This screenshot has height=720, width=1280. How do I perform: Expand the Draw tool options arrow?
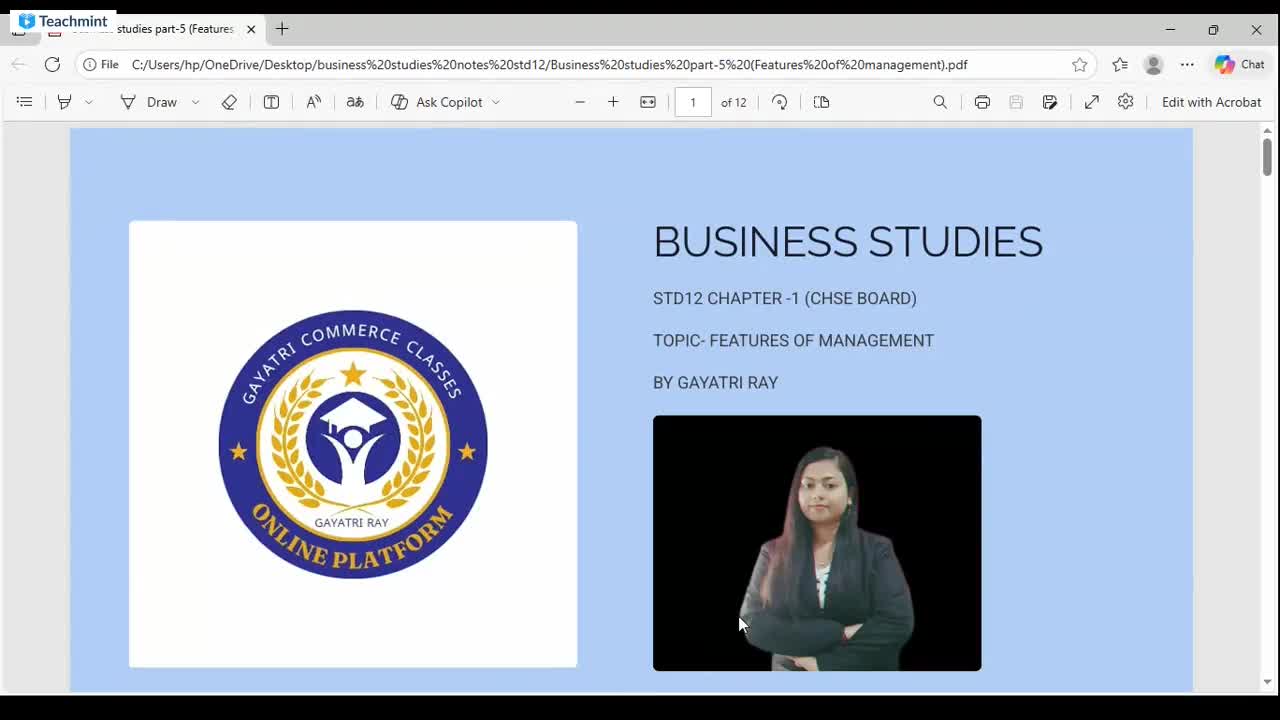coord(195,102)
